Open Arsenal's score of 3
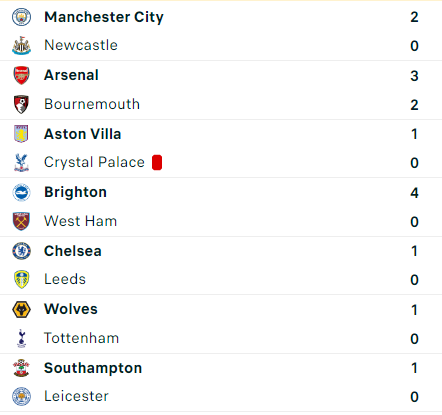 pyautogui.click(x=414, y=76)
